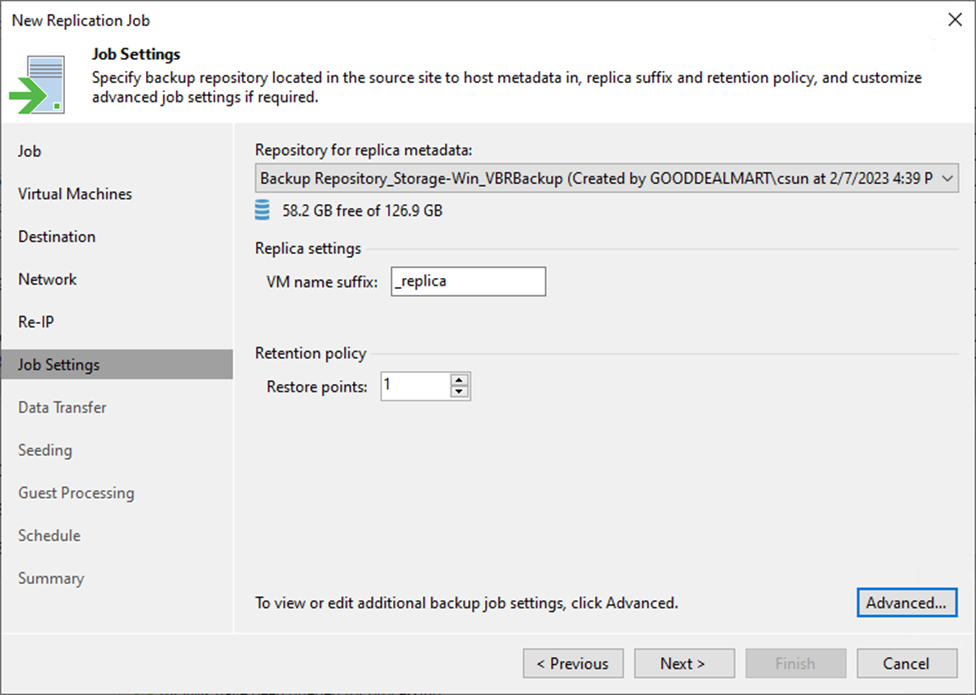Click the VM name suffix field
The height and width of the screenshot is (695, 976).
click(x=468, y=281)
